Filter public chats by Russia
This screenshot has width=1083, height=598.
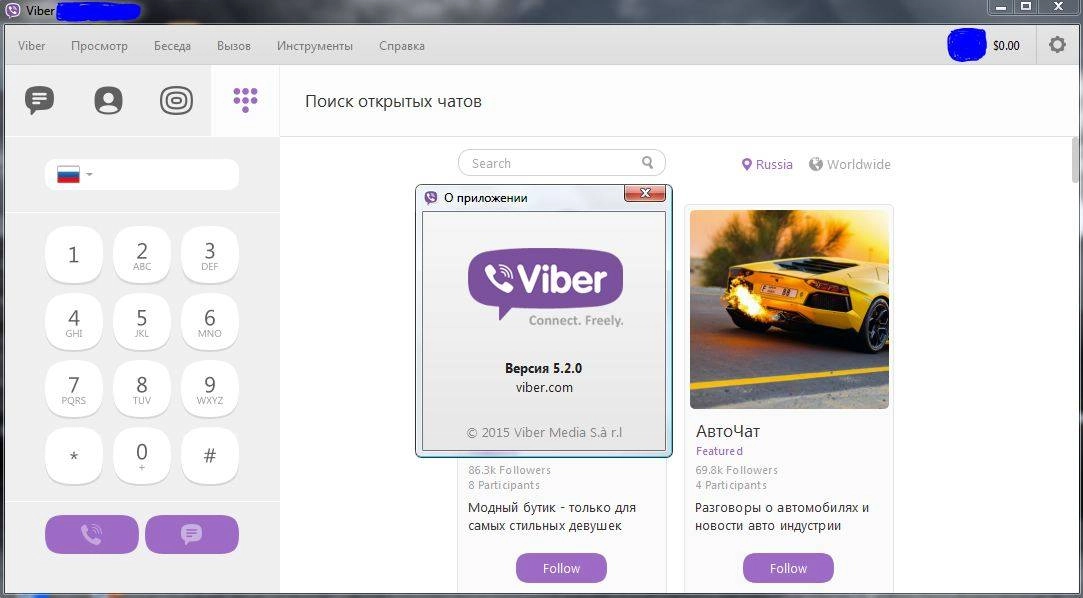click(767, 164)
